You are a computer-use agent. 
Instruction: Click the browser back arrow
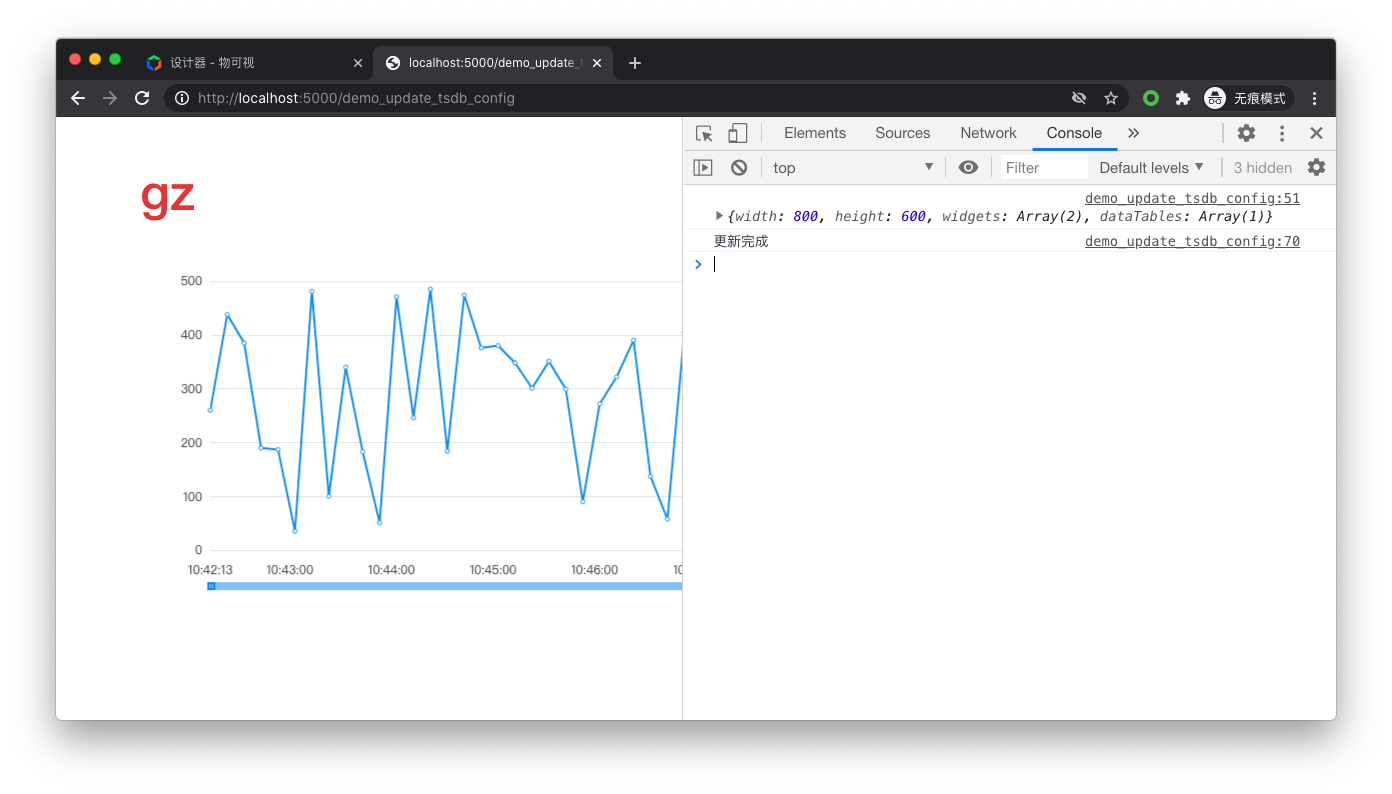pyautogui.click(x=78, y=98)
